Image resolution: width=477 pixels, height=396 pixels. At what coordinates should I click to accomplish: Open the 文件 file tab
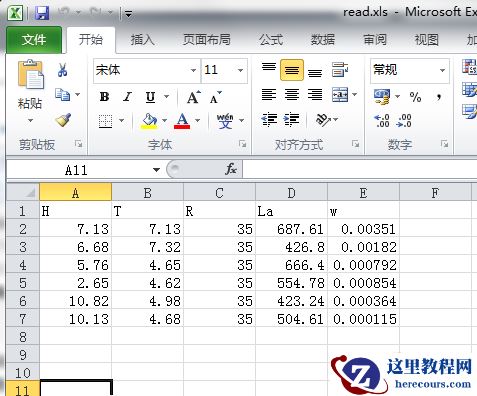click(x=34, y=40)
